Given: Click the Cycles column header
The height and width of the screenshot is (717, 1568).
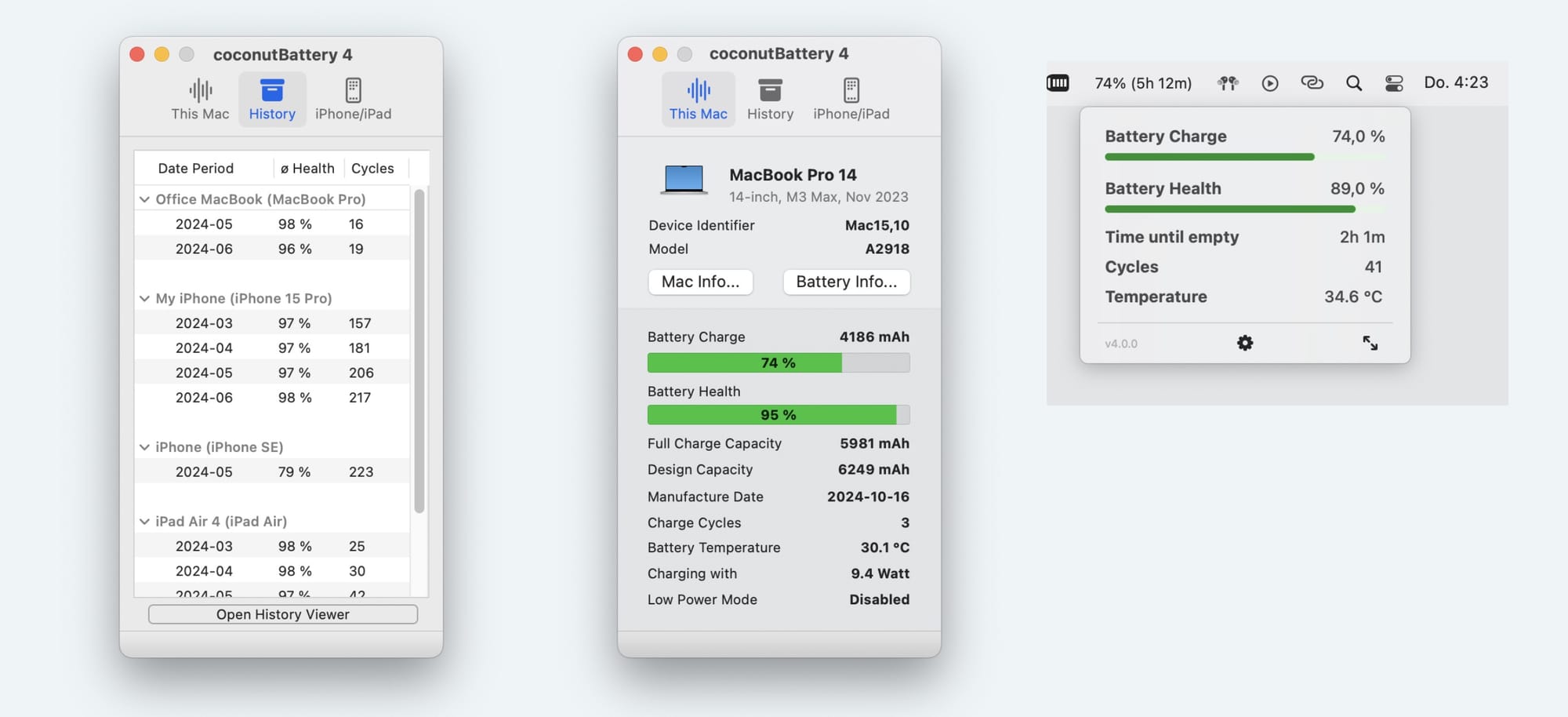Looking at the screenshot, I should point(372,168).
